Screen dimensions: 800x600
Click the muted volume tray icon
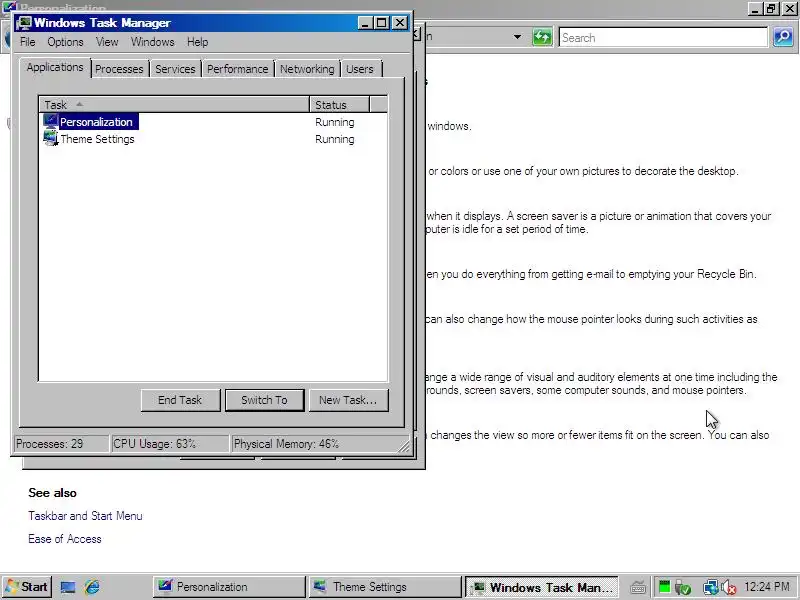[x=729, y=588]
